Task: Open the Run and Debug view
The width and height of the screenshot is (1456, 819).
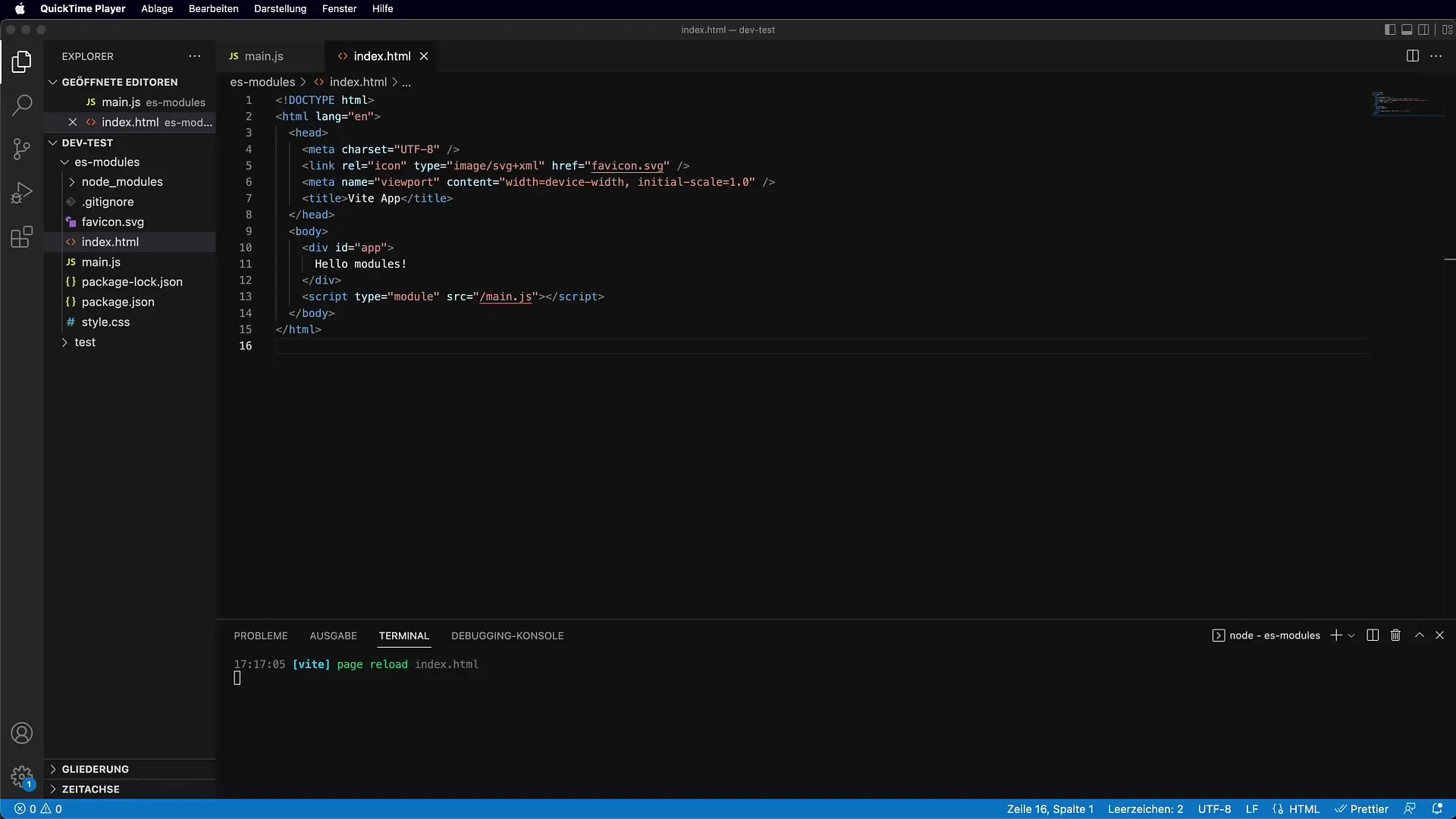Action: (22, 193)
